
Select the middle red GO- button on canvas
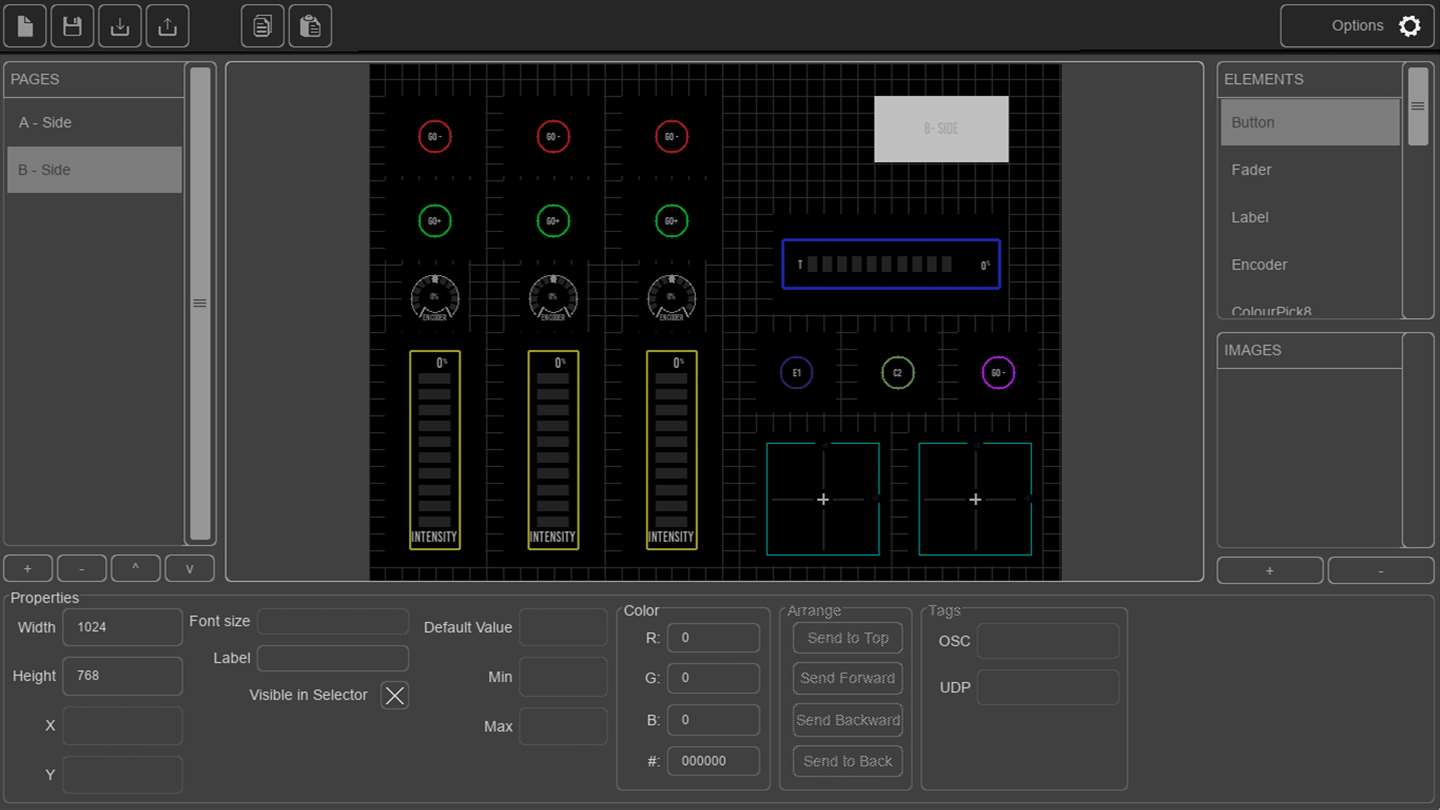tap(553, 136)
